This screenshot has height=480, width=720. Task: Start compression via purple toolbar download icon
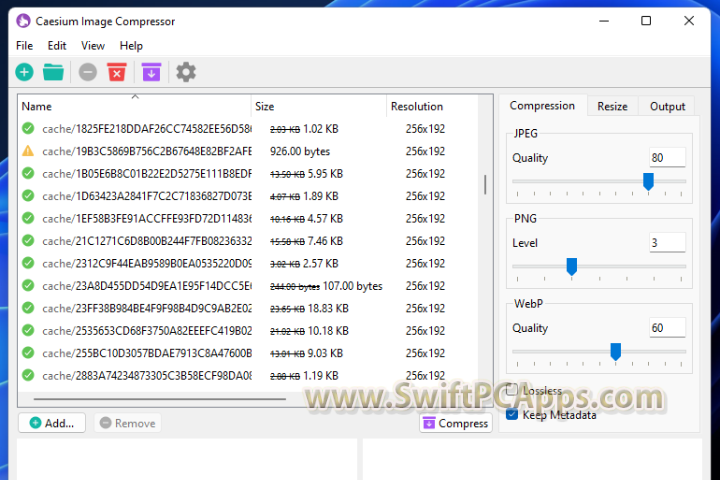click(151, 72)
